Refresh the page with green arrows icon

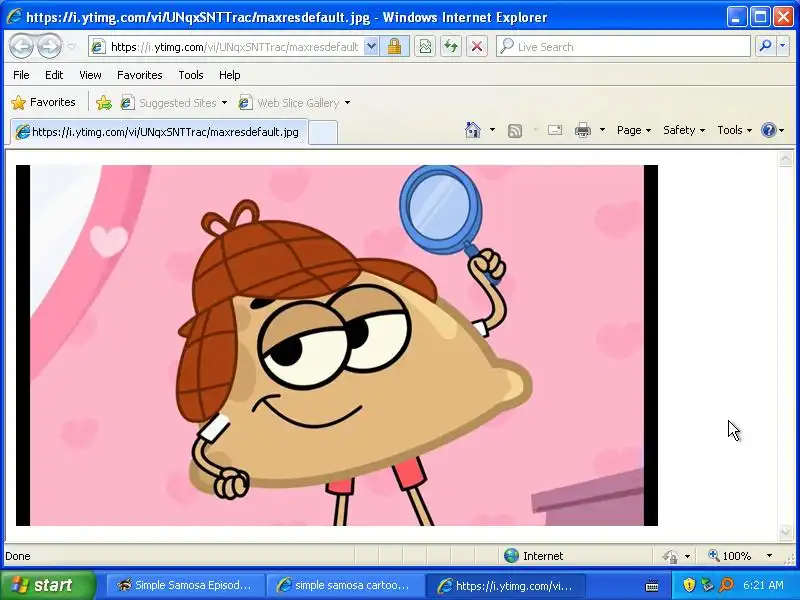coord(451,47)
